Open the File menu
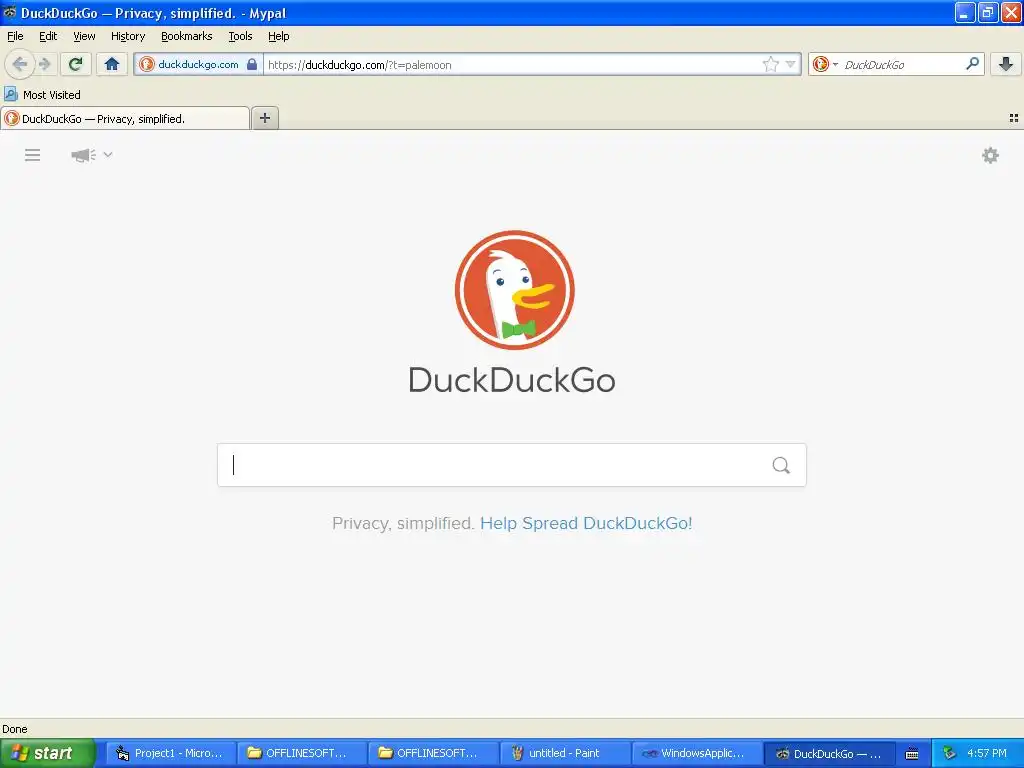Viewport: 1024px width, 768px height. [15, 36]
